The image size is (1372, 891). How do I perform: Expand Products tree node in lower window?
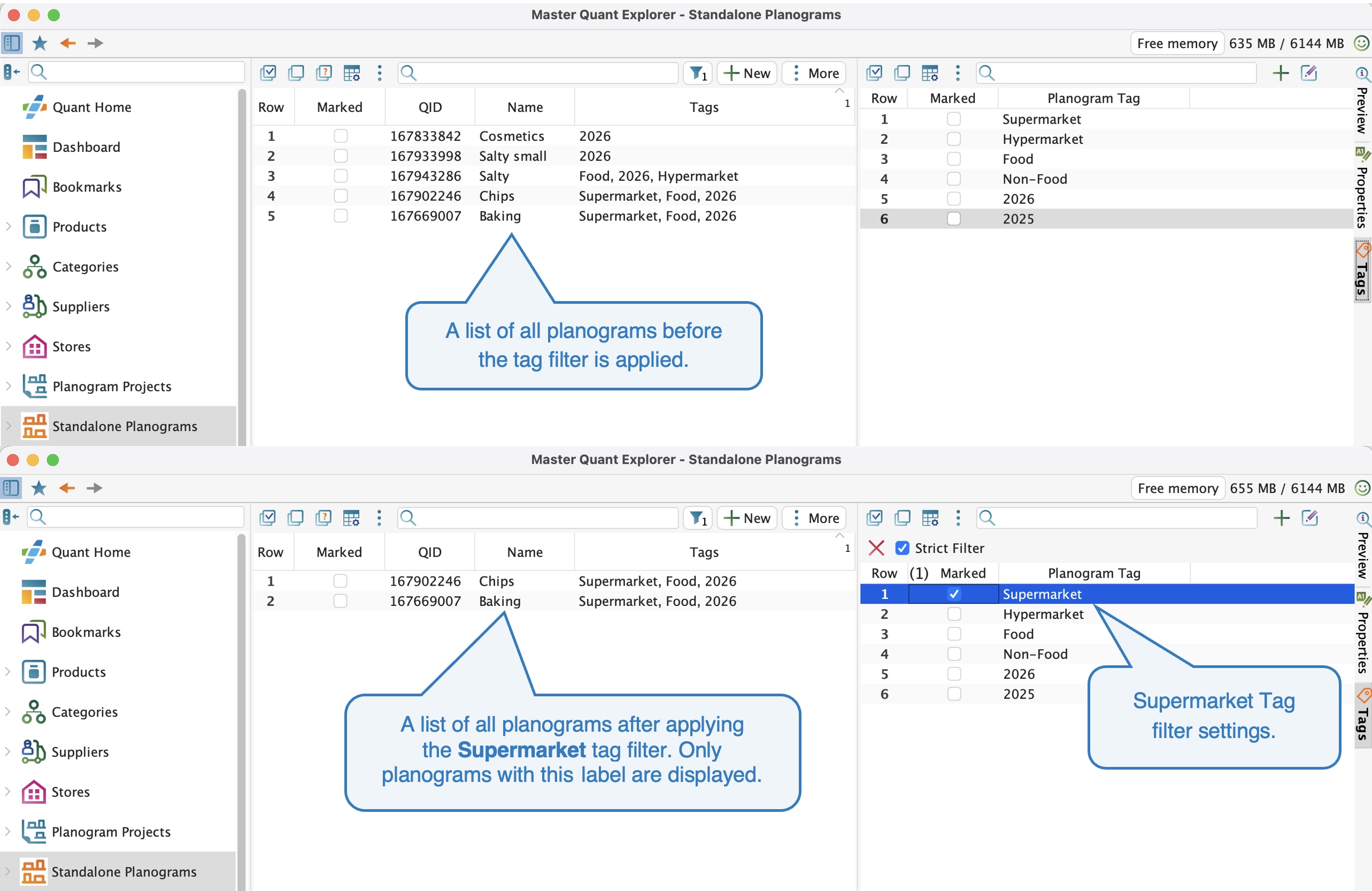coord(7,671)
